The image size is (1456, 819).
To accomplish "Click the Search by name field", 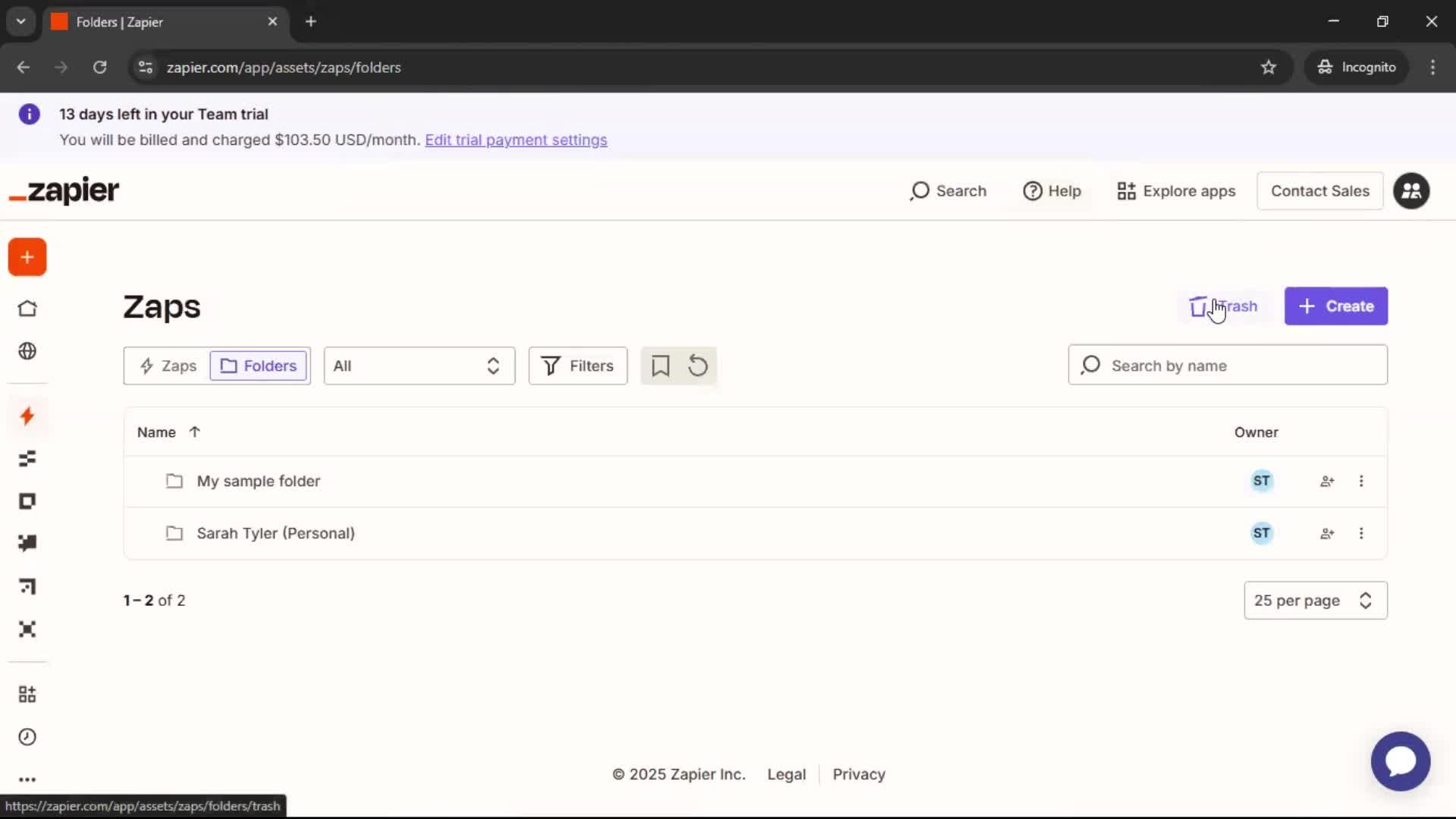I will coord(1228,366).
